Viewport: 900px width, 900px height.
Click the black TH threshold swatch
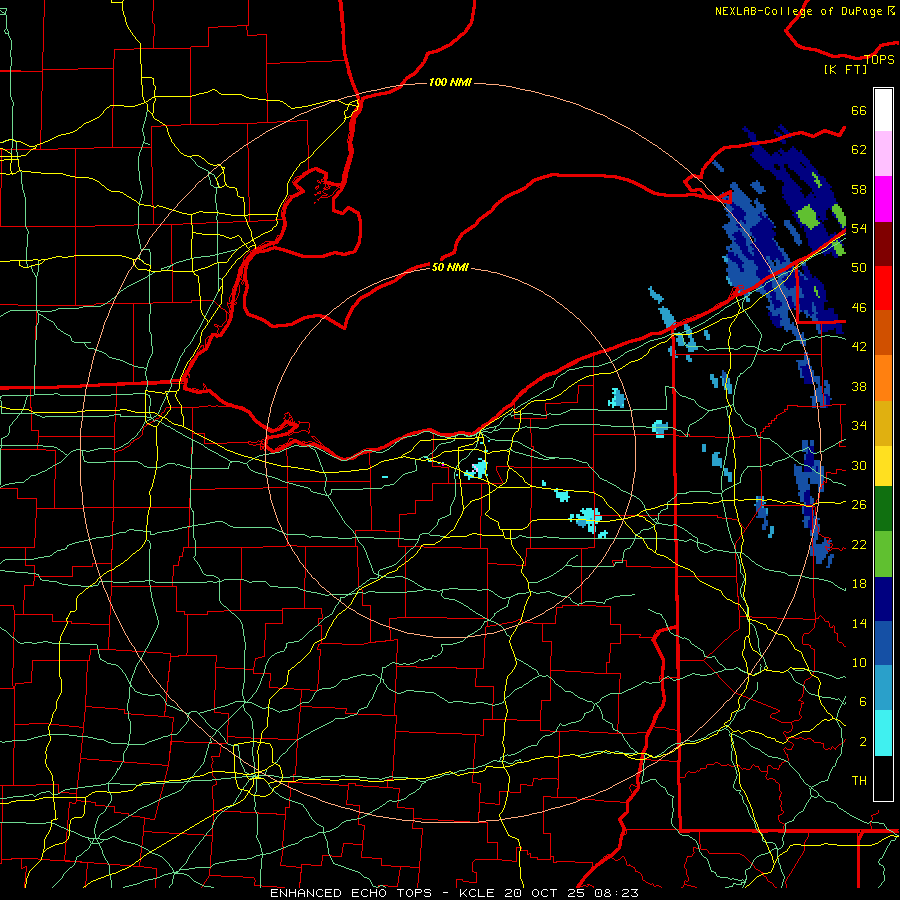coord(883,778)
